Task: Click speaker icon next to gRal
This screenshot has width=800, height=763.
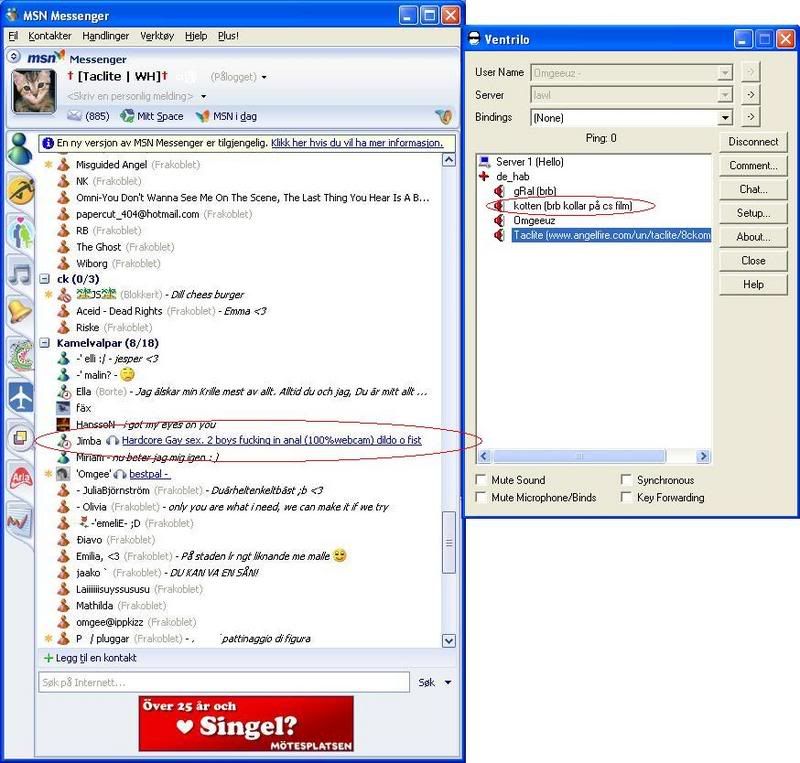Action: [x=499, y=191]
